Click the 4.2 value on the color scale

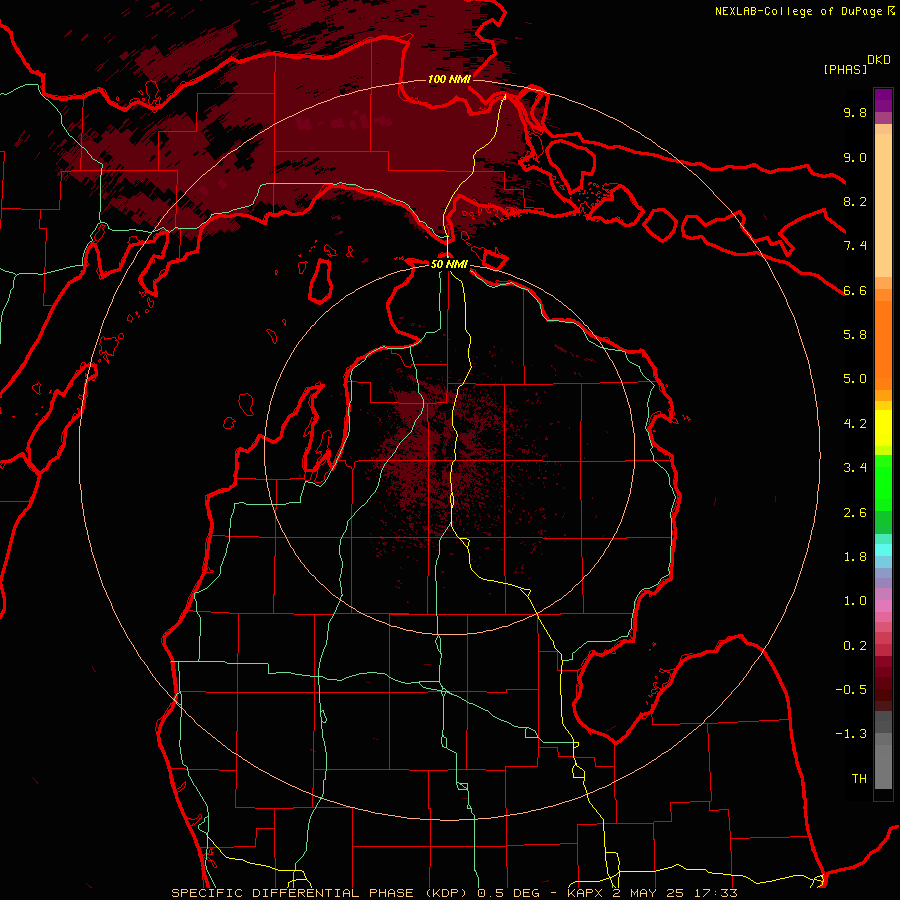tap(855, 424)
